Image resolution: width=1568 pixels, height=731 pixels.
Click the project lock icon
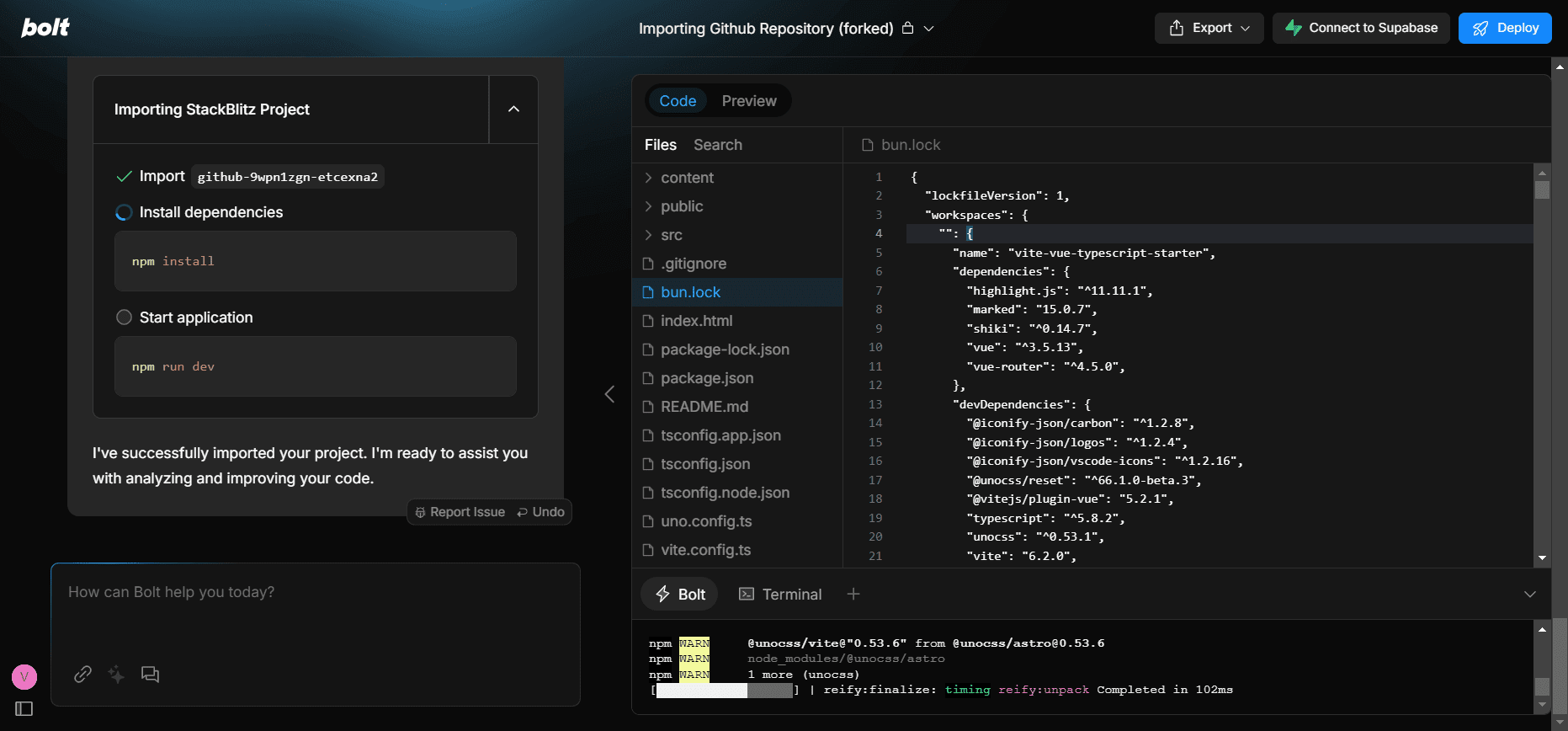[908, 28]
